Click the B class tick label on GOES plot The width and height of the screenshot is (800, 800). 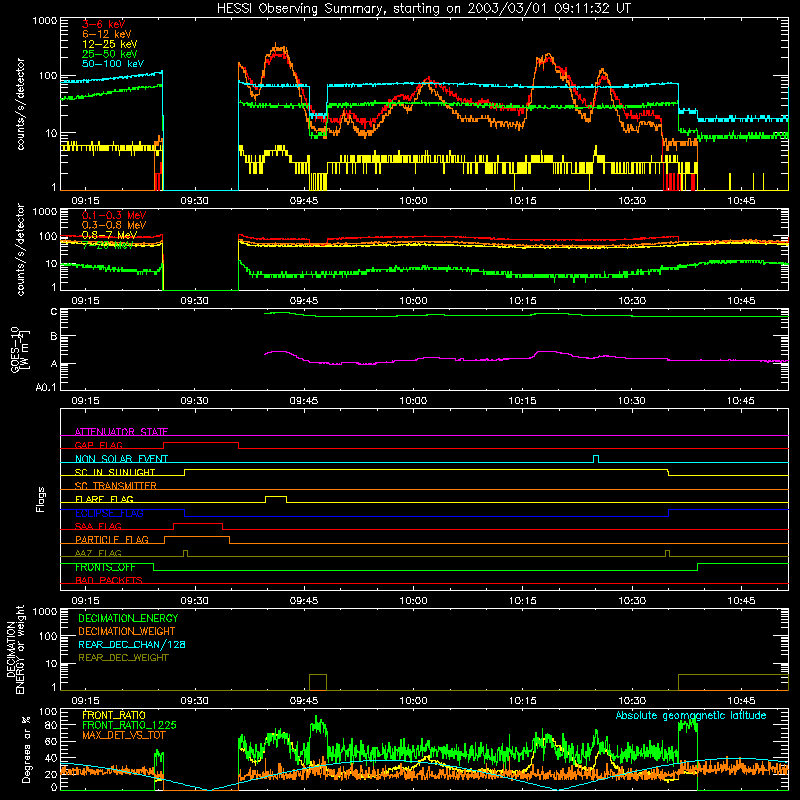point(54,336)
